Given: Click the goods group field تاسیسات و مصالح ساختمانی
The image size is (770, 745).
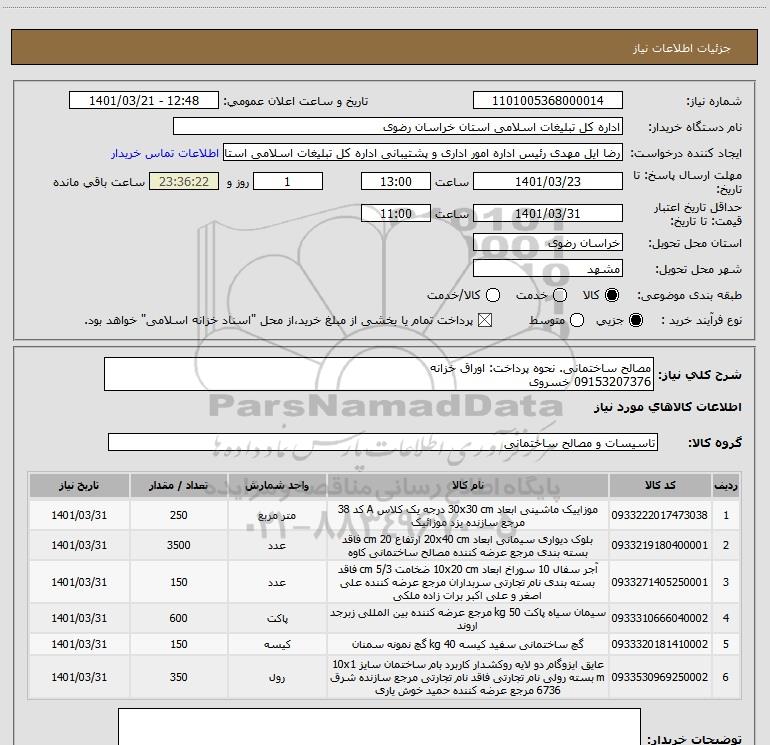Looking at the screenshot, I should click(x=383, y=442).
